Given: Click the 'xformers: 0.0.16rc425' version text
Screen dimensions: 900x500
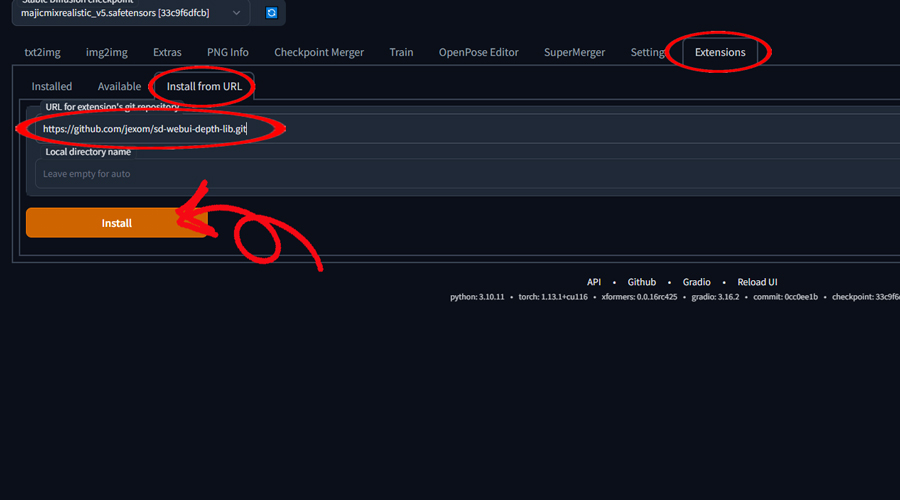Looking at the screenshot, I should (639, 297).
